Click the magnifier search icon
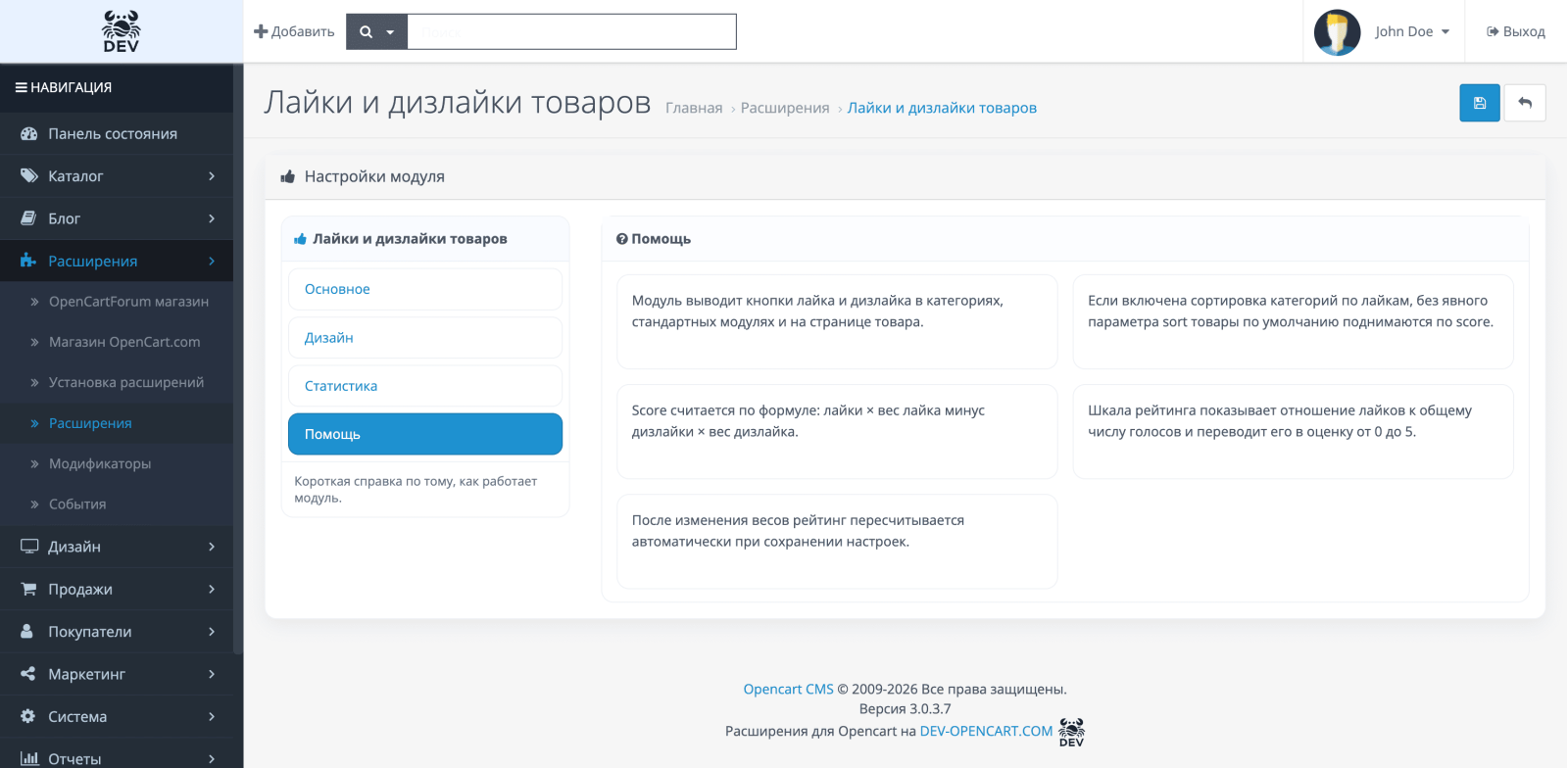 [366, 31]
